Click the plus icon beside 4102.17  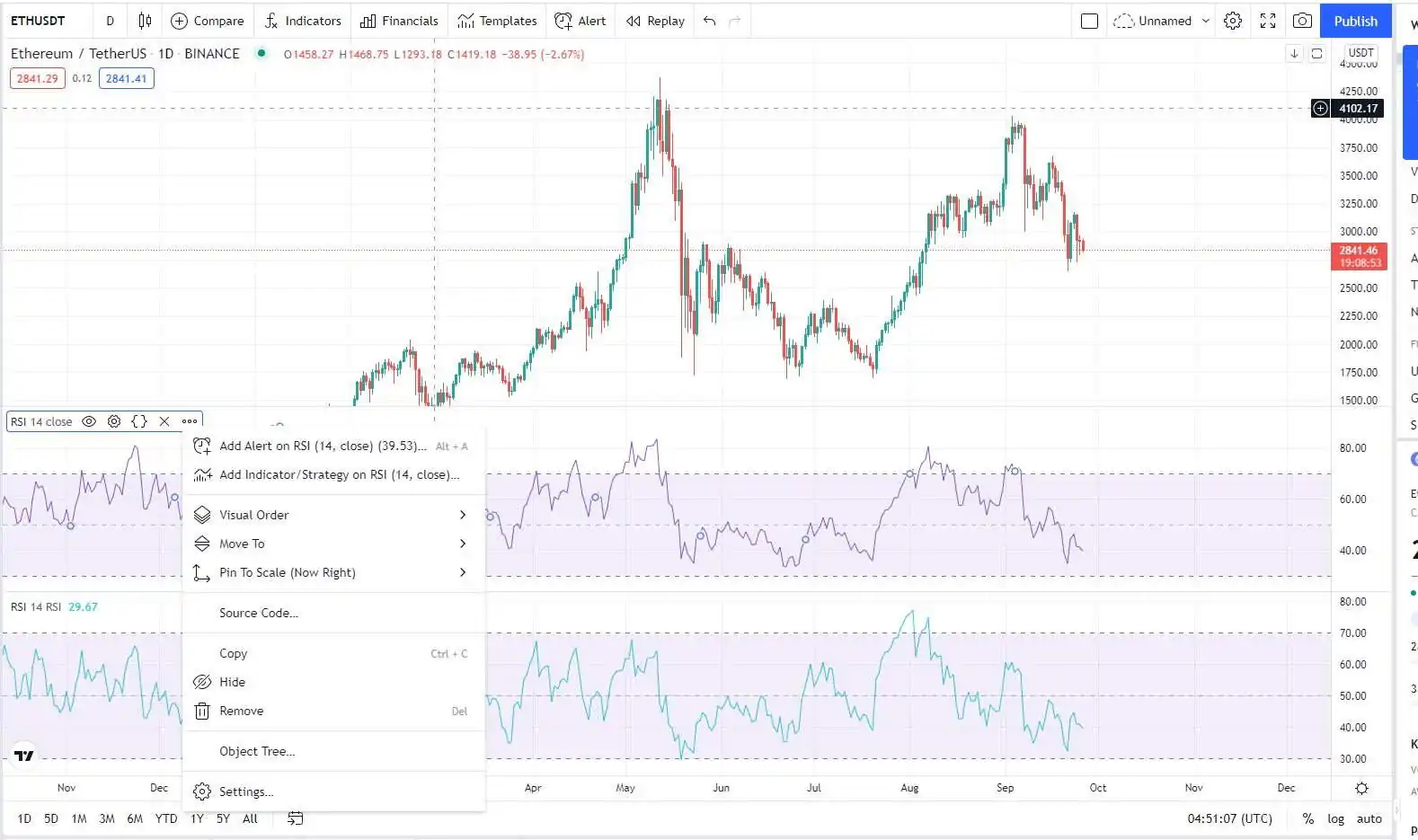click(x=1320, y=108)
